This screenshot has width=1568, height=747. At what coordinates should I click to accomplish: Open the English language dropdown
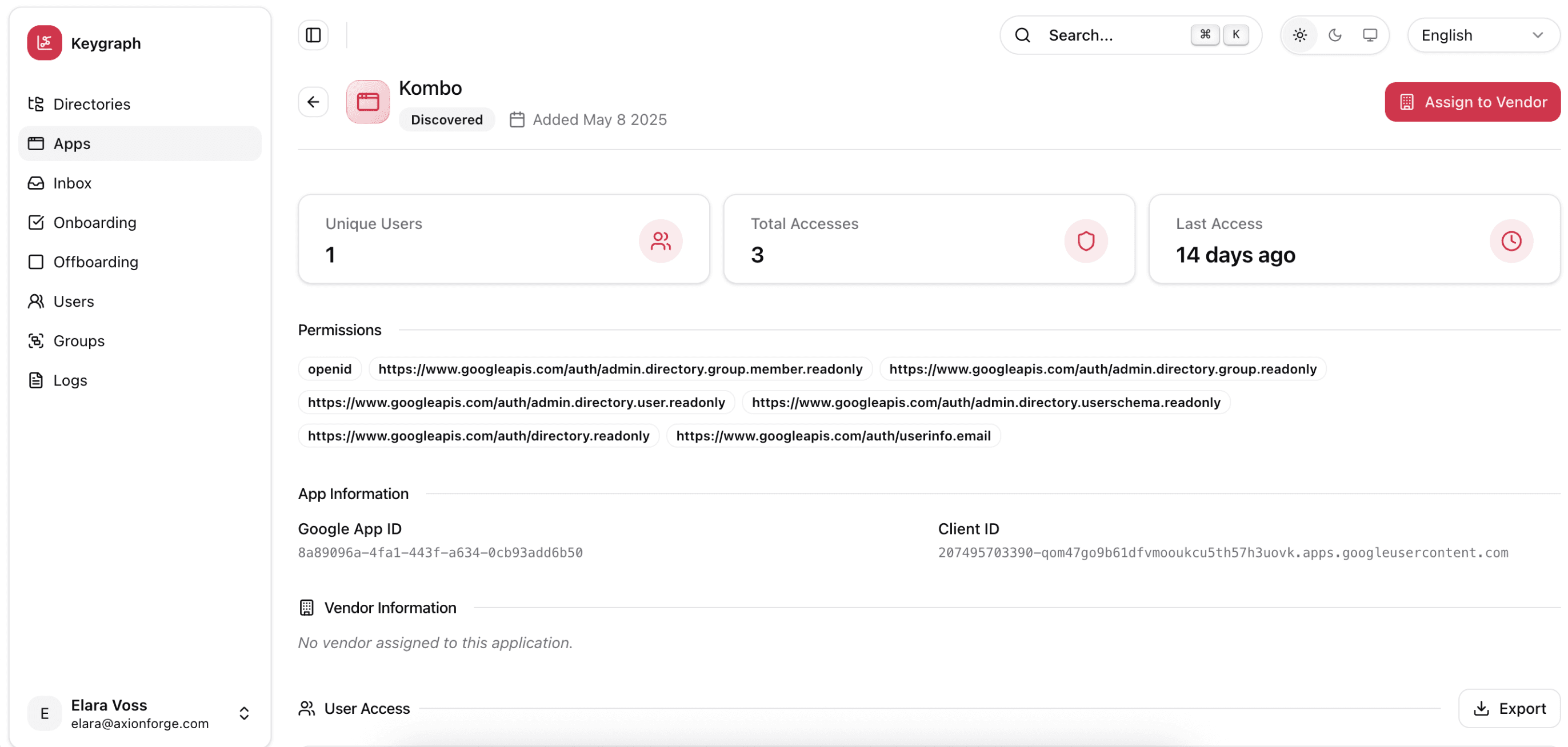(1483, 35)
